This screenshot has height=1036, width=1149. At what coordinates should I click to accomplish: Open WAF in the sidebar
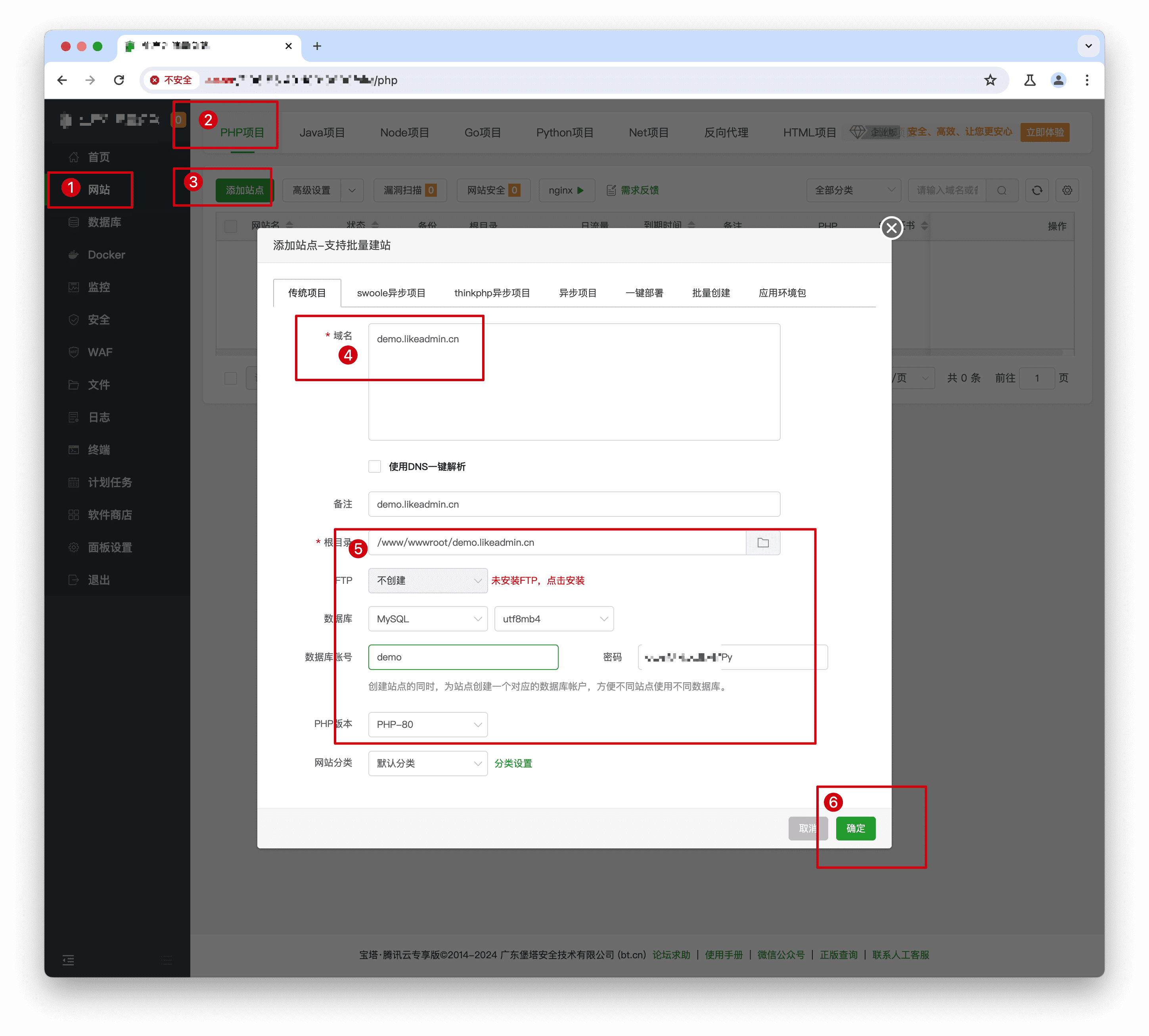point(100,352)
